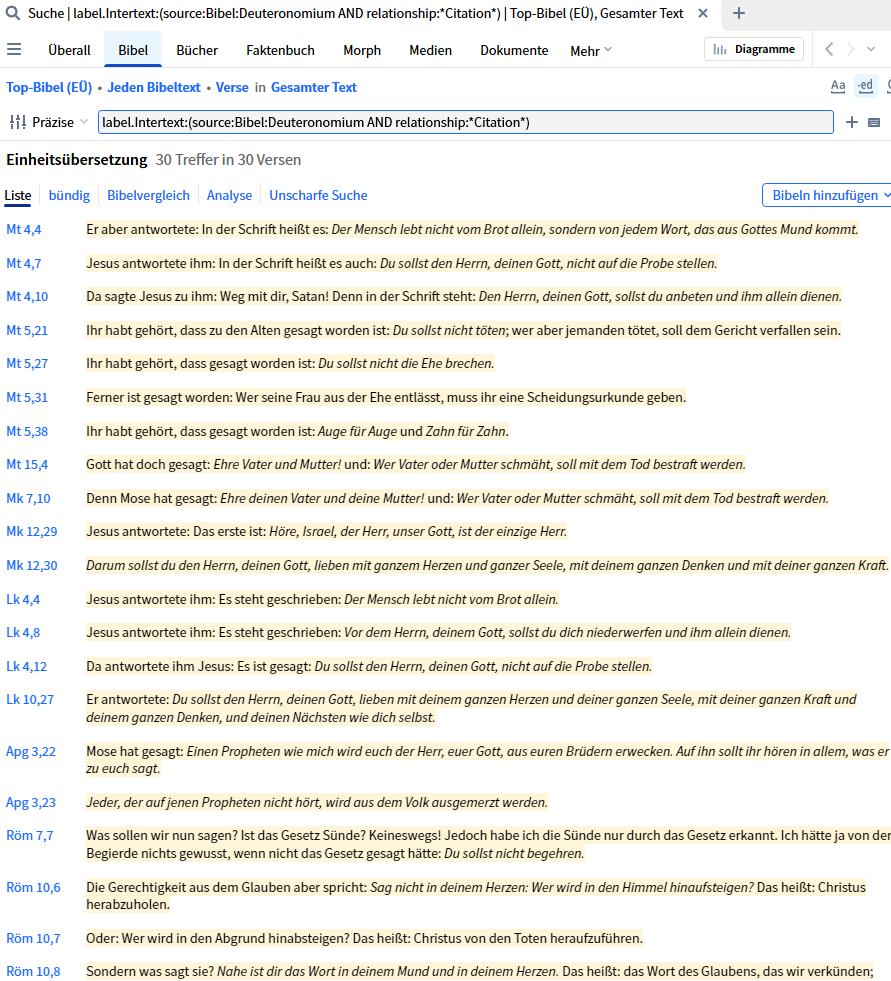Open the Aa text size icon

tap(838, 86)
